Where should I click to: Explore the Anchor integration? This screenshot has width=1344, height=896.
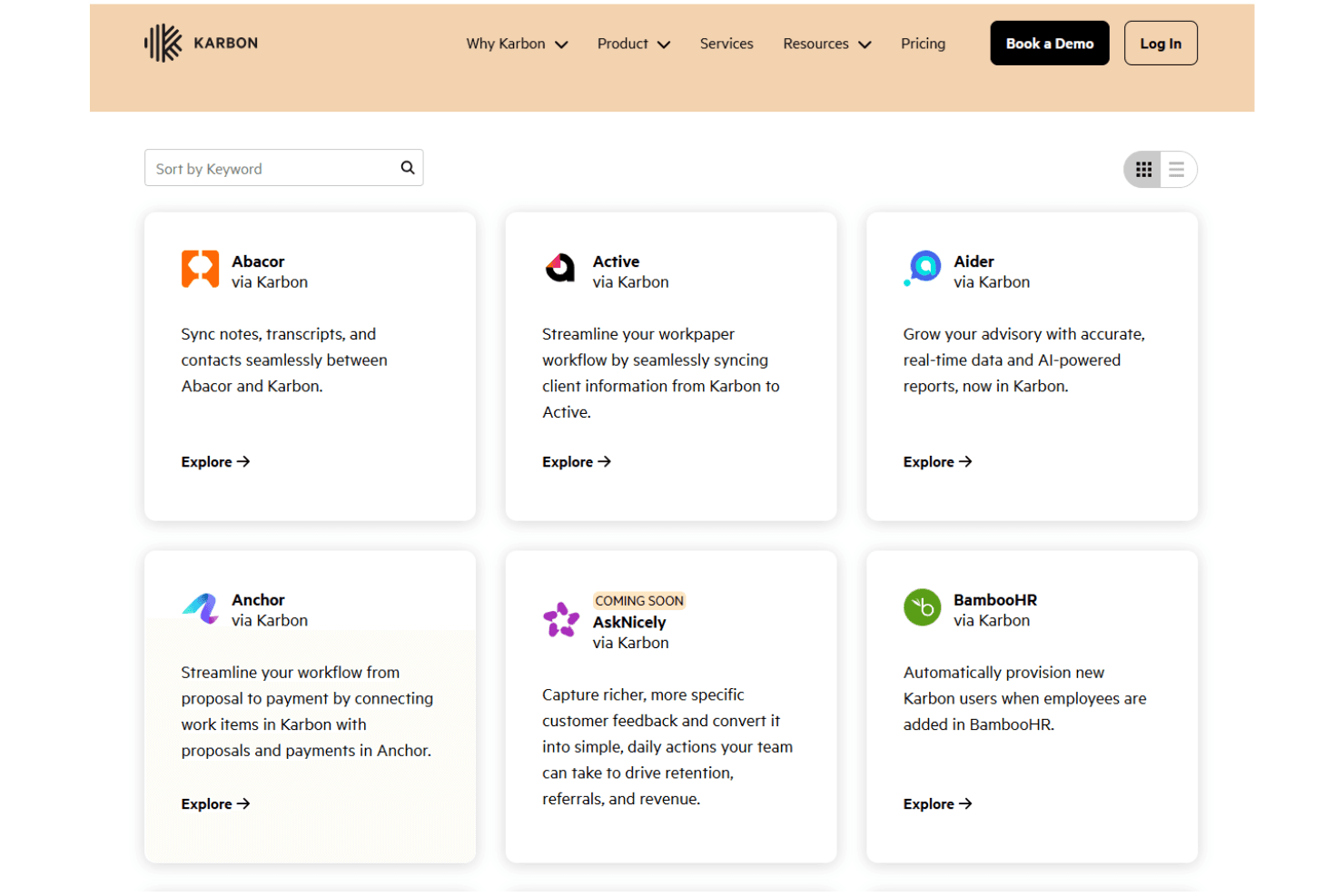pyautogui.click(x=215, y=804)
